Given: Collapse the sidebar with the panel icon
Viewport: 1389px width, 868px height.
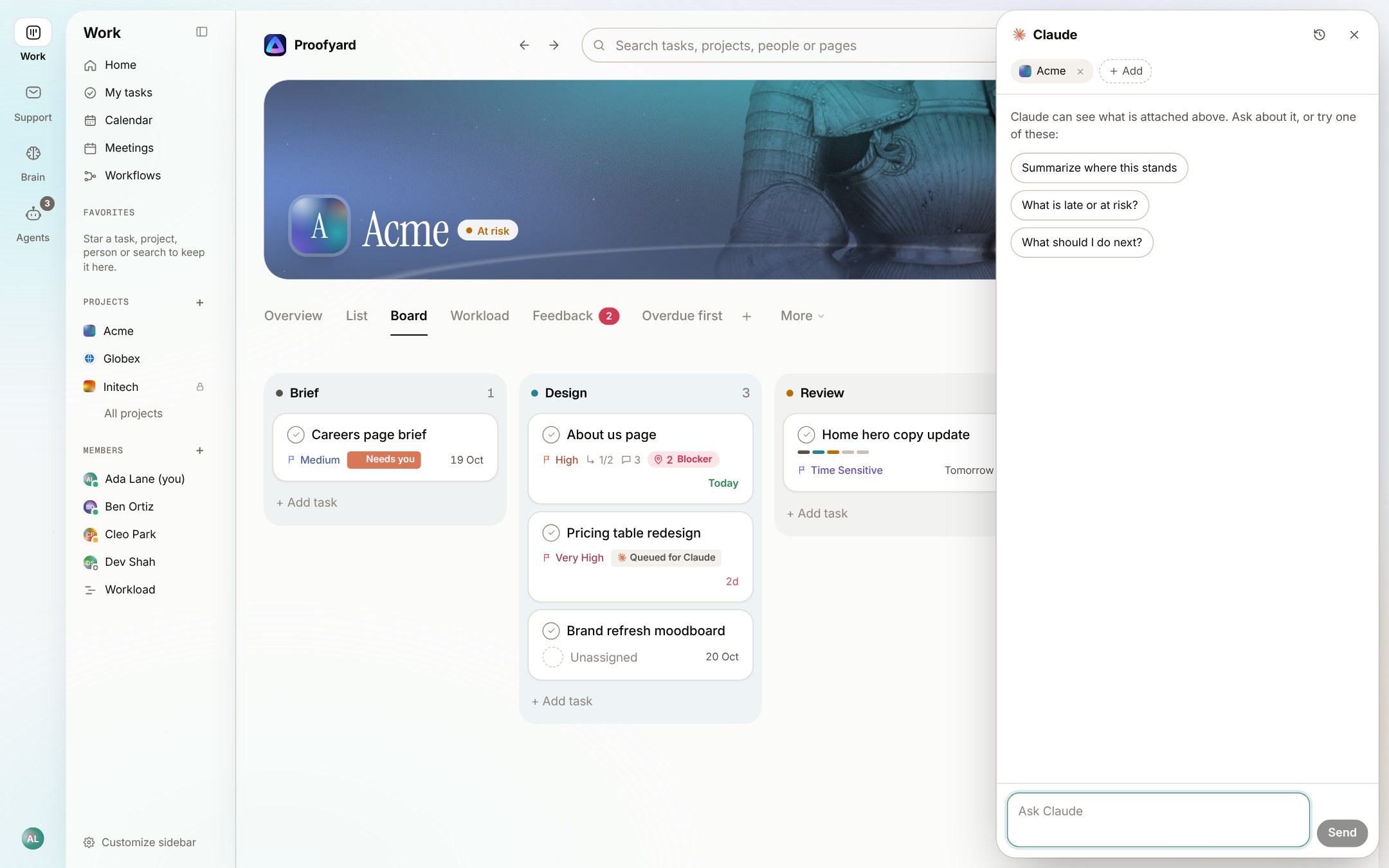Looking at the screenshot, I should (x=201, y=32).
